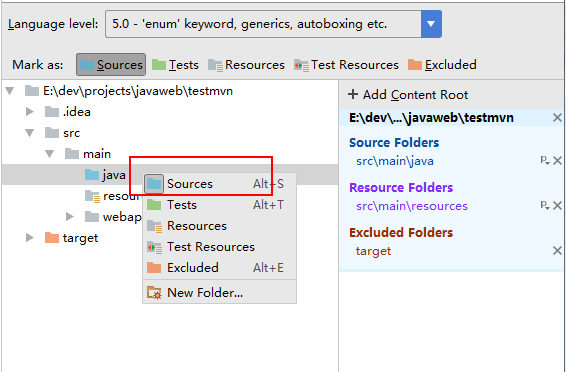Mark as Tests in toolbar
The width and height of the screenshot is (566, 372).
click(175, 65)
